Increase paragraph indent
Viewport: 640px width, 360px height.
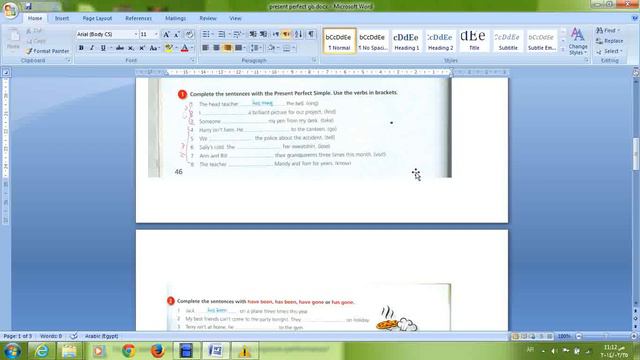(x=264, y=34)
